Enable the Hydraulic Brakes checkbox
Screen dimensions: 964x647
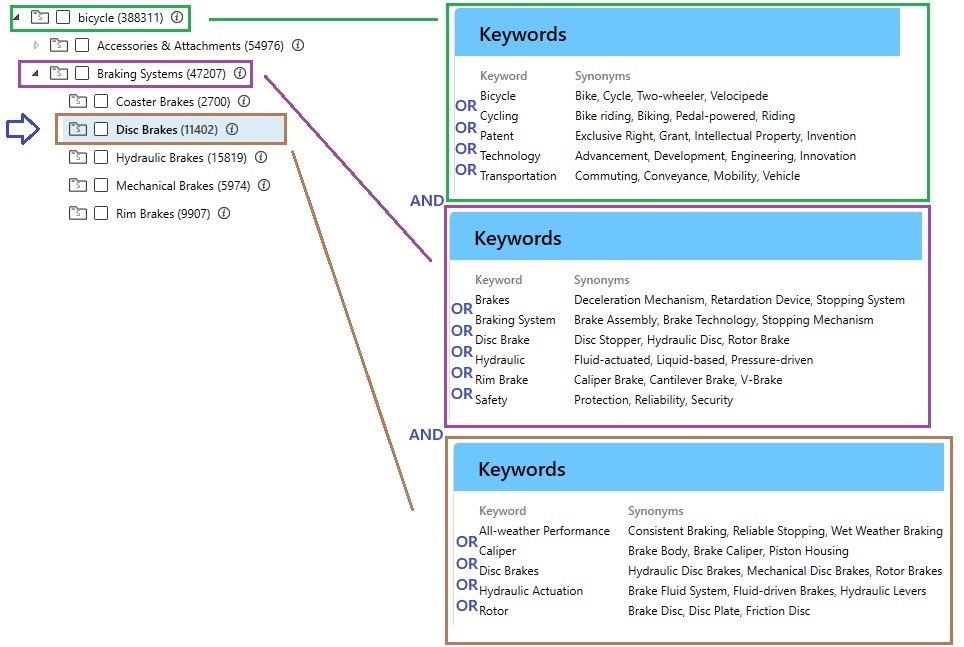(101, 157)
